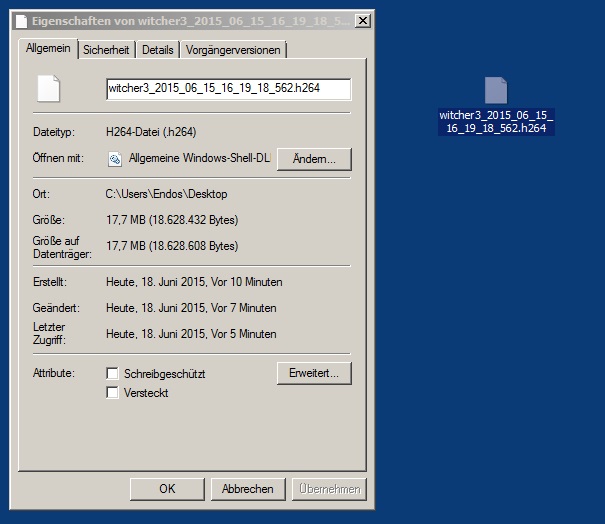Click the file type text H264-Datei (.h264)
Image resolution: width=605 pixels, height=524 pixels.
[151, 132]
